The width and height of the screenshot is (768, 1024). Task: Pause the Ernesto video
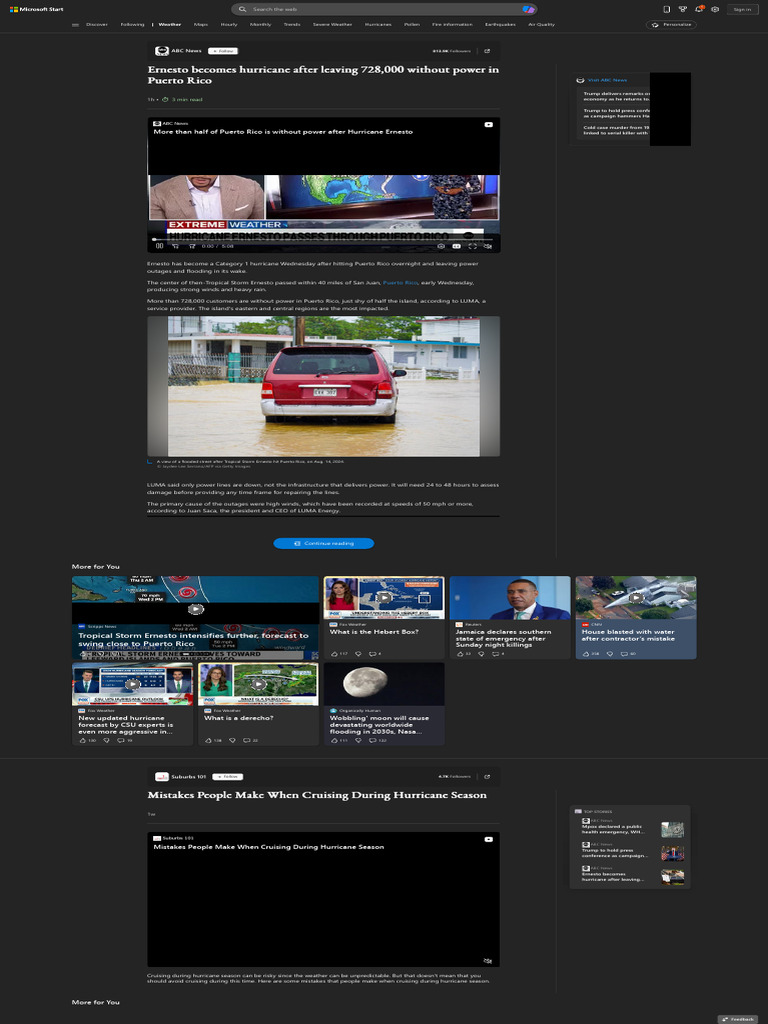tap(159, 246)
